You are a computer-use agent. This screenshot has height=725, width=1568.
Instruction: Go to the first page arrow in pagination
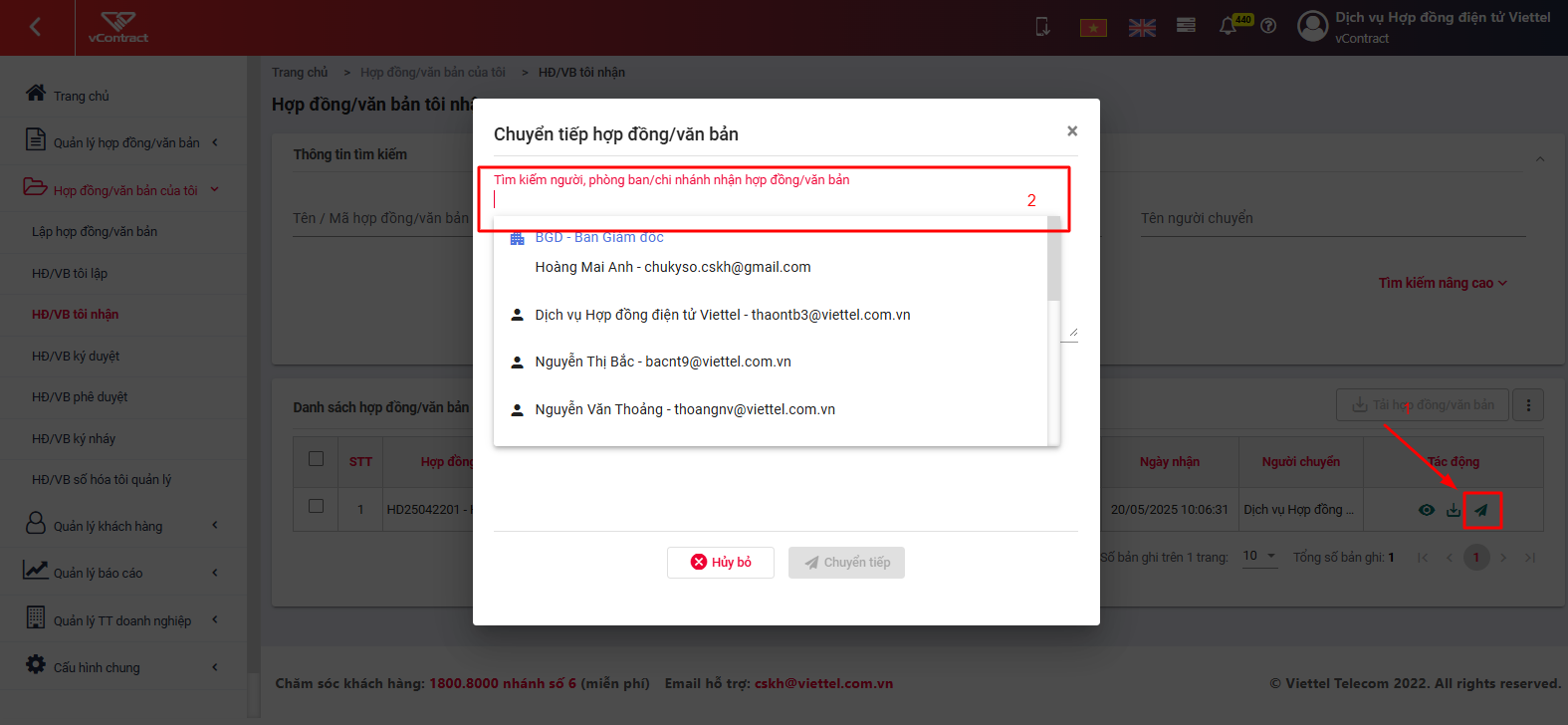(1423, 558)
